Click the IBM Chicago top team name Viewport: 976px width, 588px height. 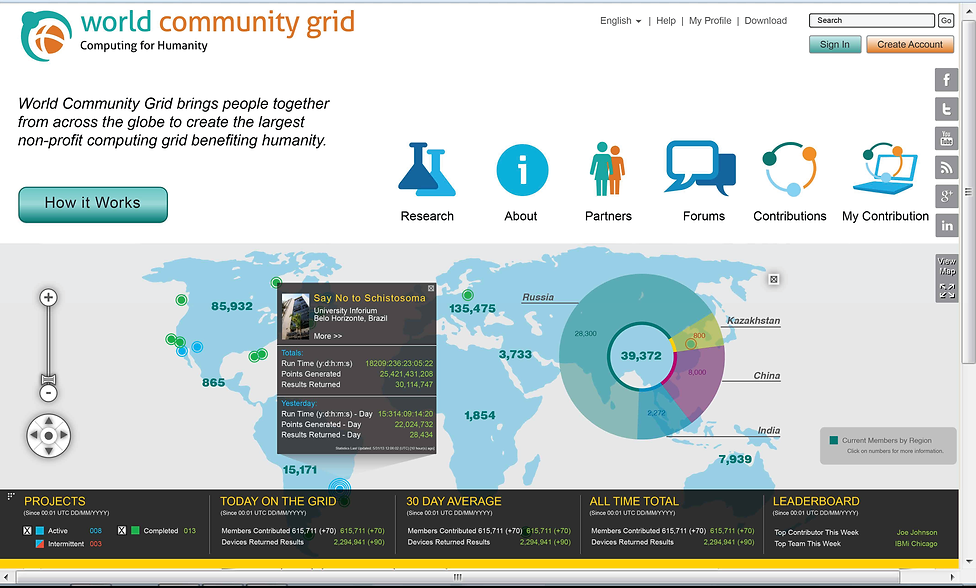(x=916, y=544)
